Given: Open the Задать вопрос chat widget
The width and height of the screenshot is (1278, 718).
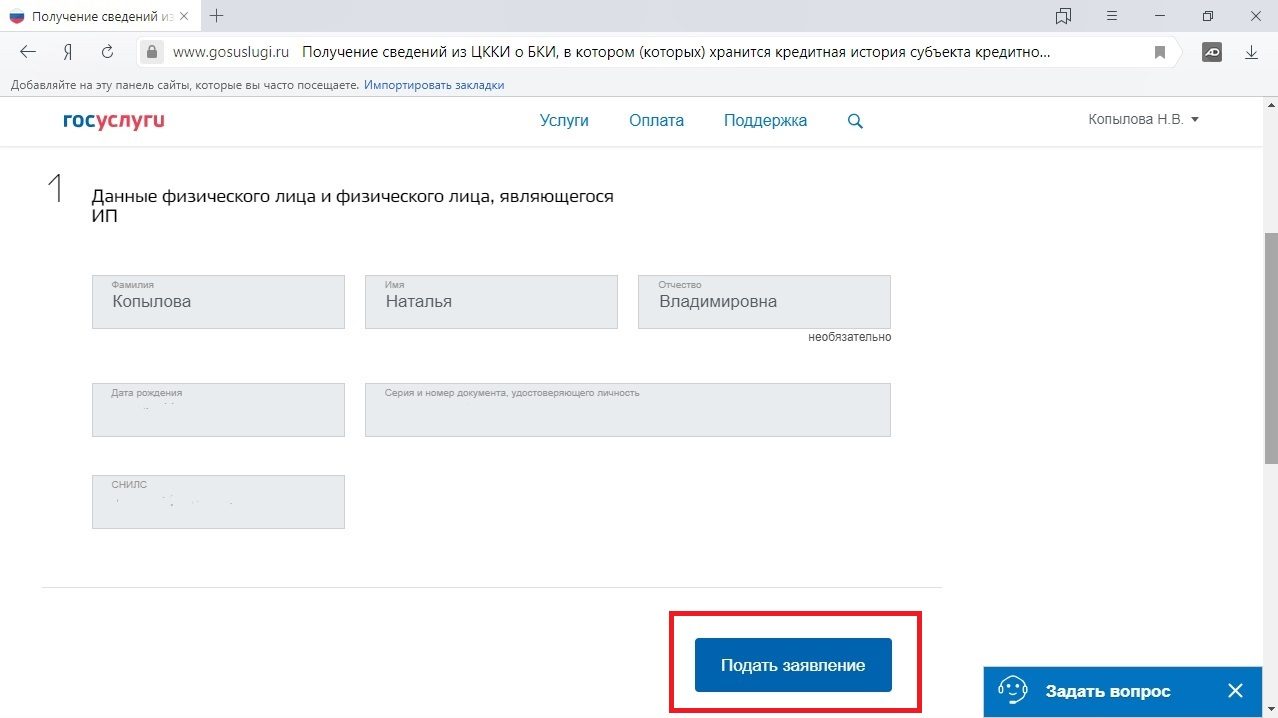Looking at the screenshot, I should [x=1106, y=691].
